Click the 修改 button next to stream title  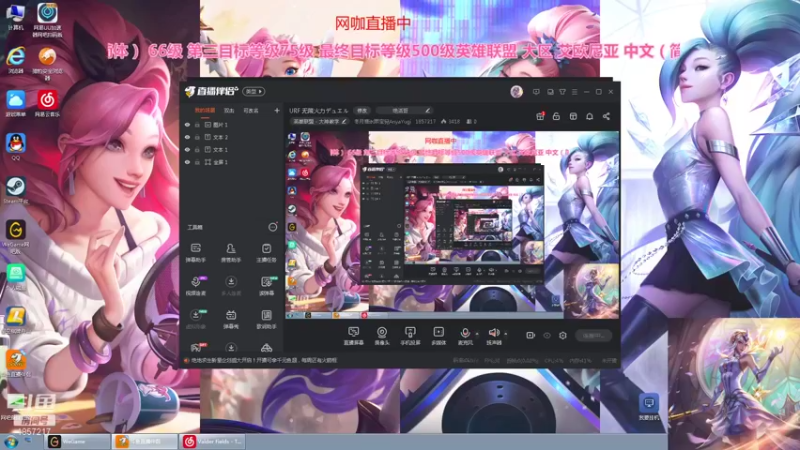(x=362, y=110)
